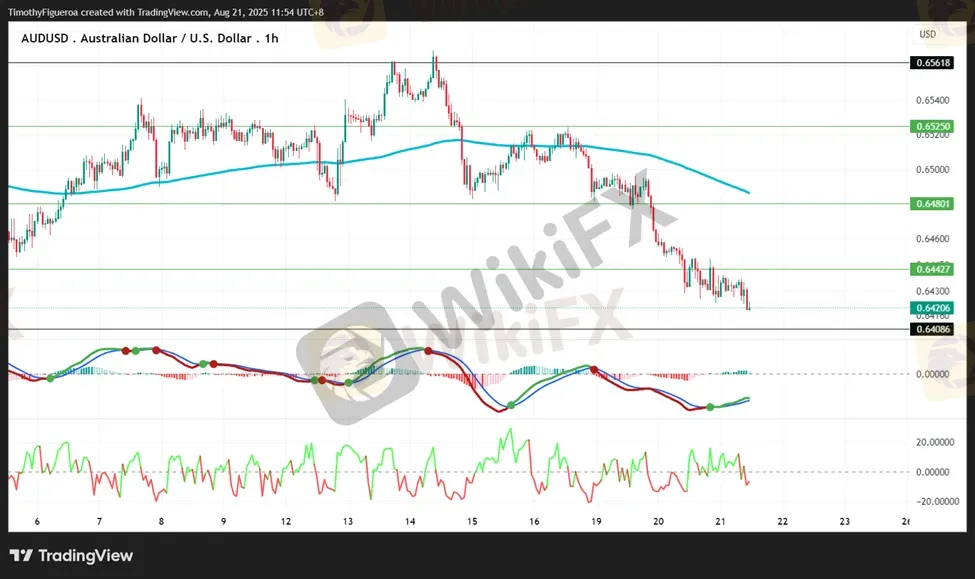Select the 0.65250 green price level label
Screen dimensions: 975x579
coord(932,127)
